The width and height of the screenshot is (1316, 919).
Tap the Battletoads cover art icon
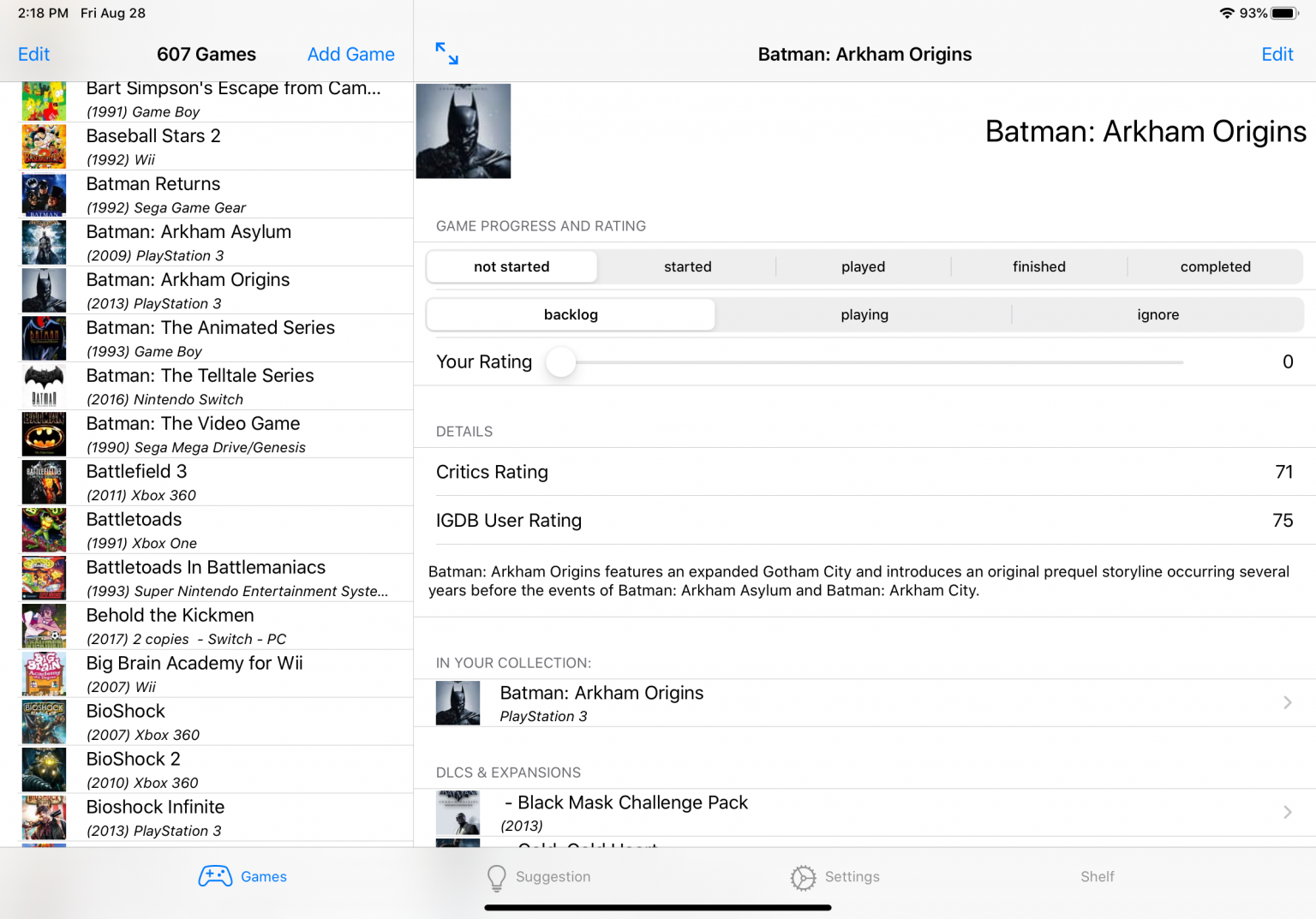pyautogui.click(x=44, y=530)
